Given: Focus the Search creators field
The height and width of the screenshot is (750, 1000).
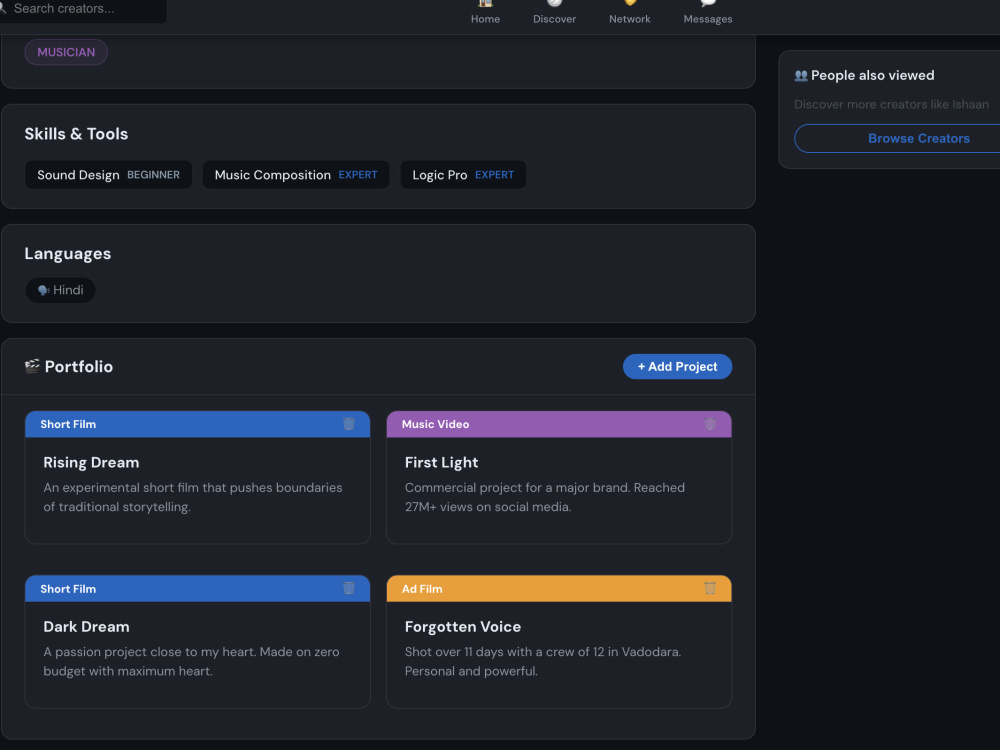Looking at the screenshot, I should point(83,9).
